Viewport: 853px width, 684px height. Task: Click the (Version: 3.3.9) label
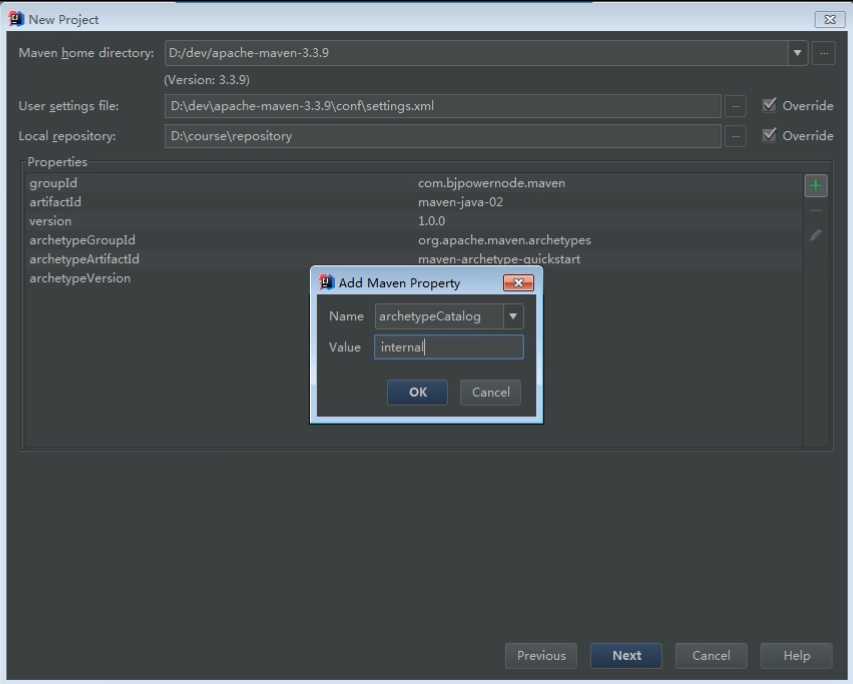pos(207,80)
